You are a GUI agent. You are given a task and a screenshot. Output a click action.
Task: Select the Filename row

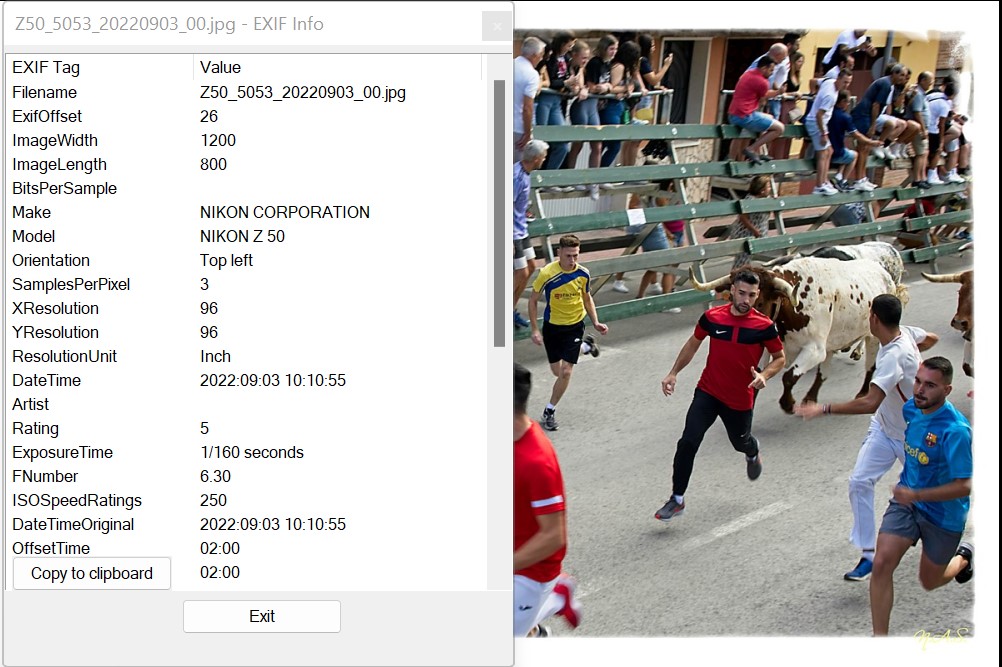pyautogui.click(x=245, y=92)
